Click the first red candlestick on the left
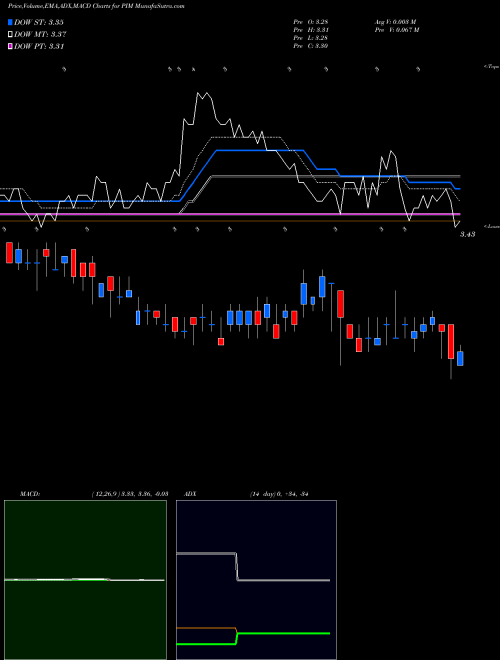 [9, 253]
